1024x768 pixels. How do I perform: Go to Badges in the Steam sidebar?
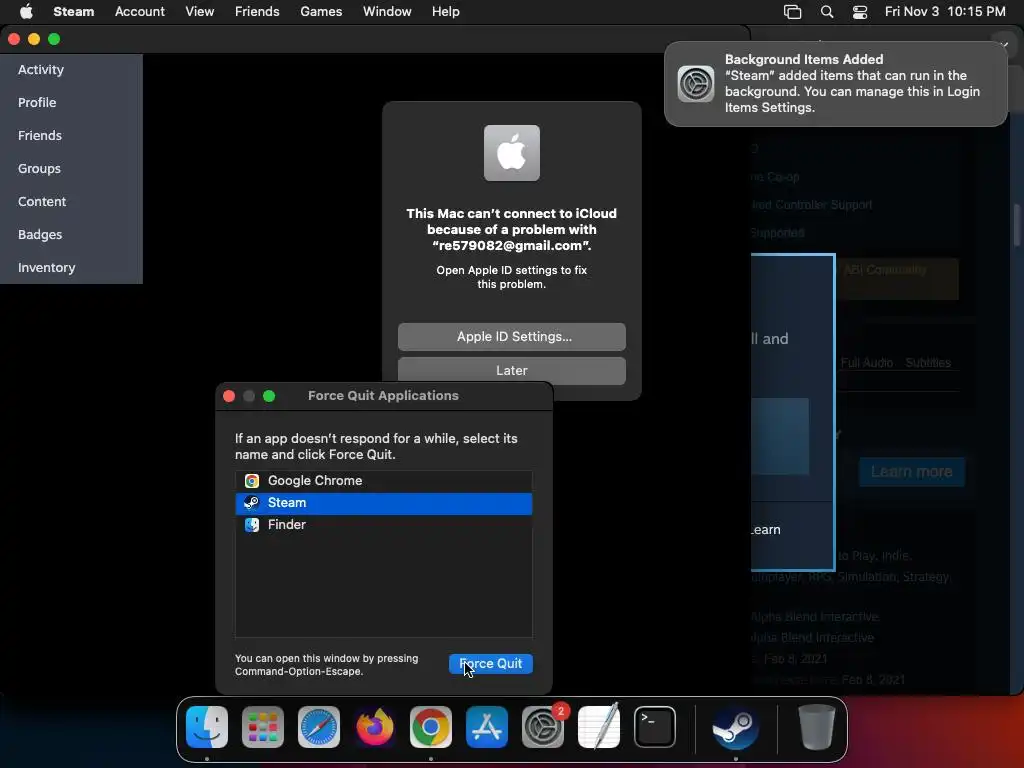coord(40,234)
